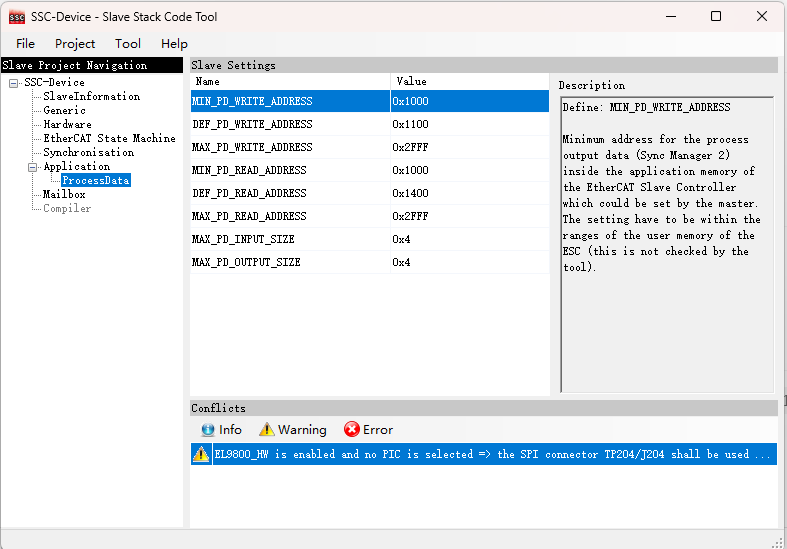Select the MIN_PD_WRITE_ADDRESS setting row
787x549 pixels.
[369, 101]
